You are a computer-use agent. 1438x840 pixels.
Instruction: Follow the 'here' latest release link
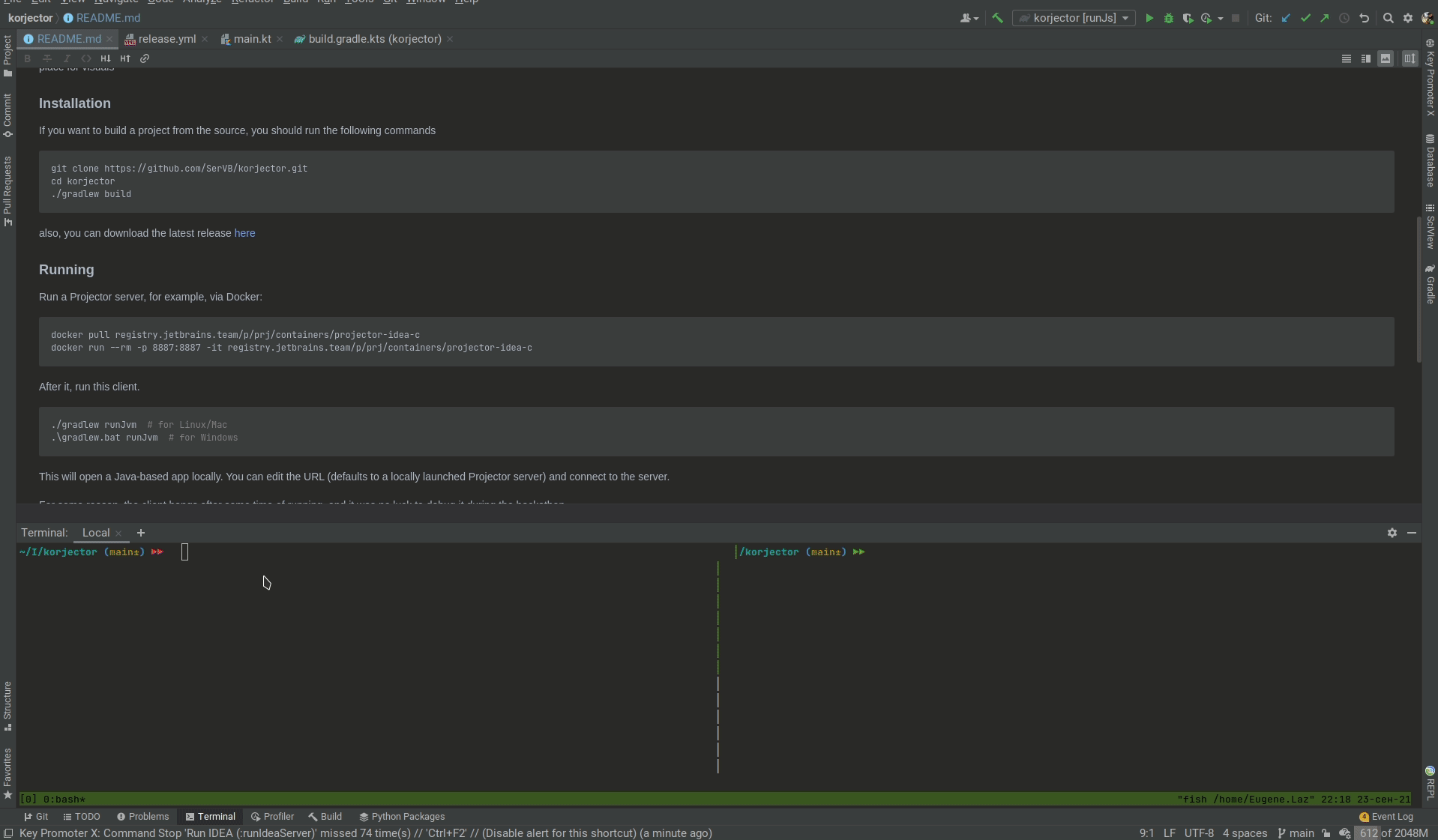[244, 233]
